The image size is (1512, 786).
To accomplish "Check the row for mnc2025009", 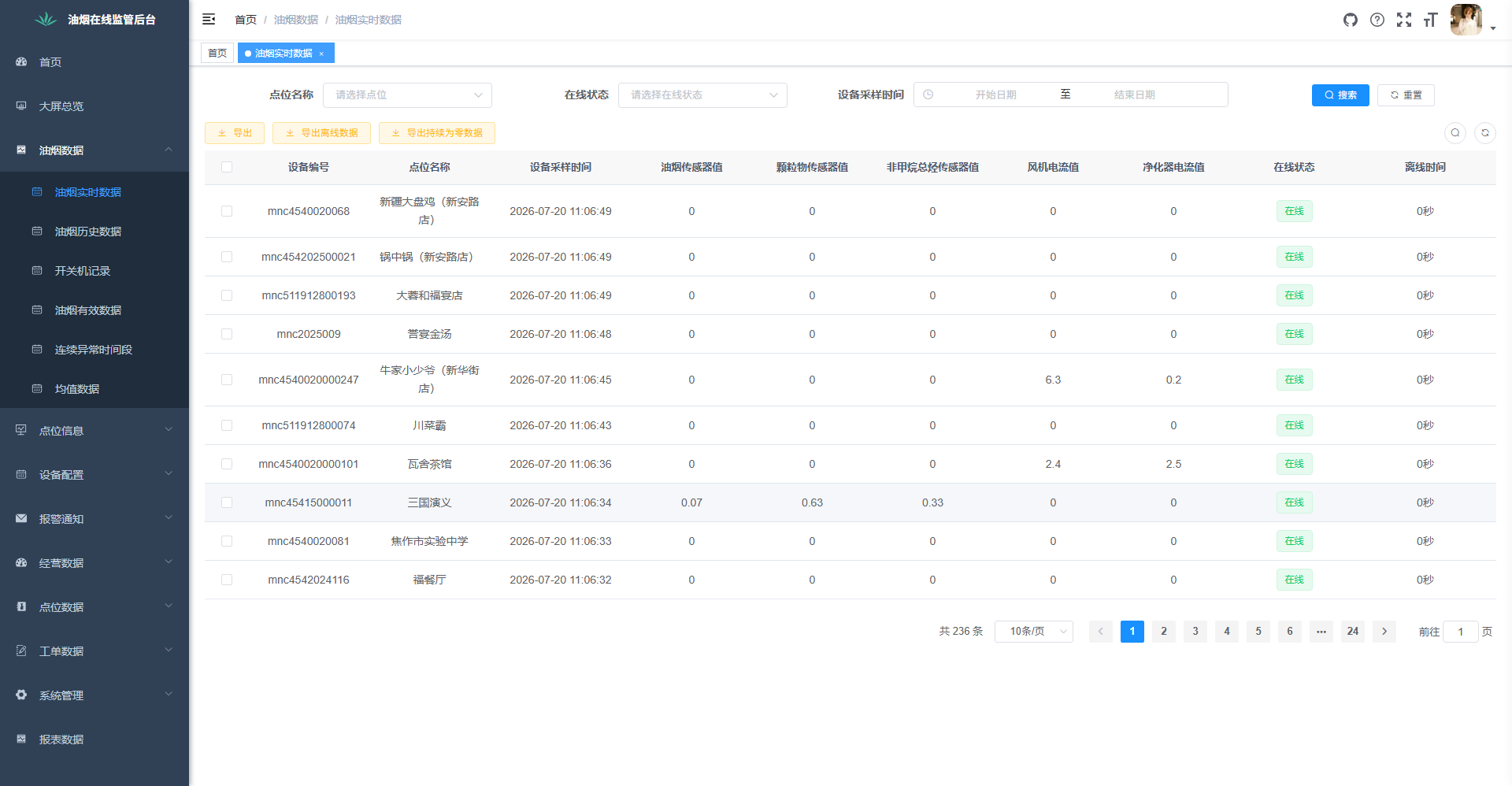I will (227, 334).
